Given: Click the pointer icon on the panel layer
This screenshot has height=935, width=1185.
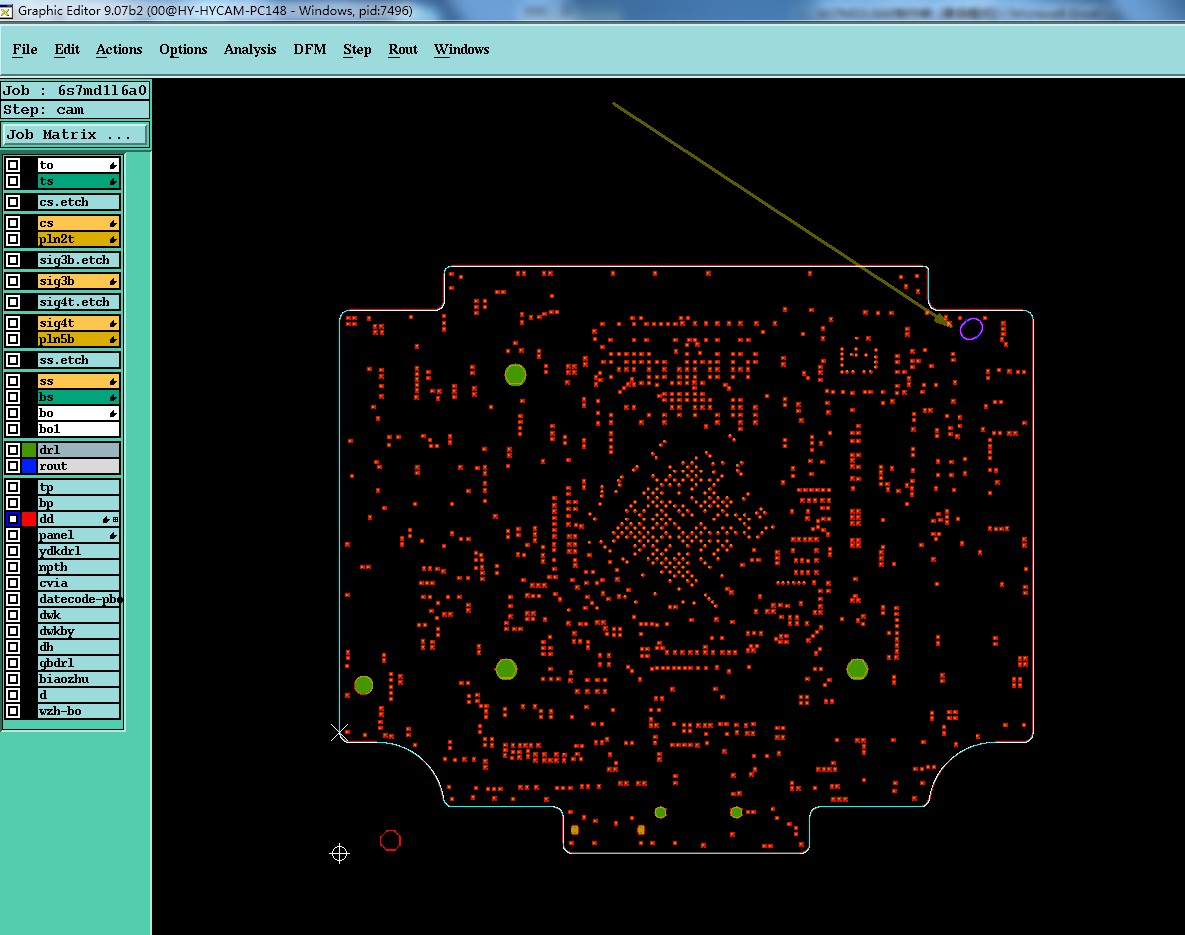Looking at the screenshot, I should 113,536.
